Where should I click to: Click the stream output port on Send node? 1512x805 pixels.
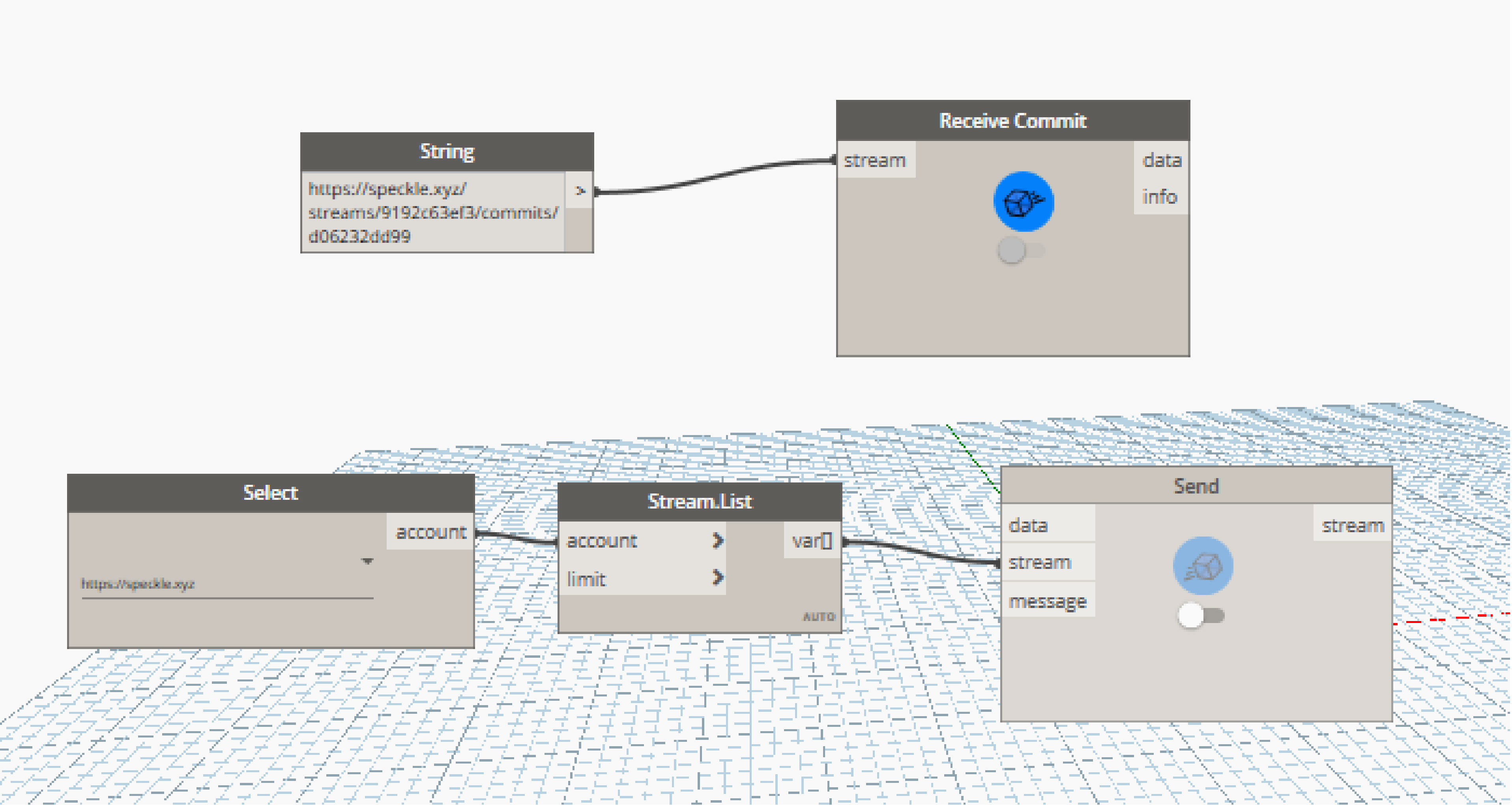coord(1352,525)
